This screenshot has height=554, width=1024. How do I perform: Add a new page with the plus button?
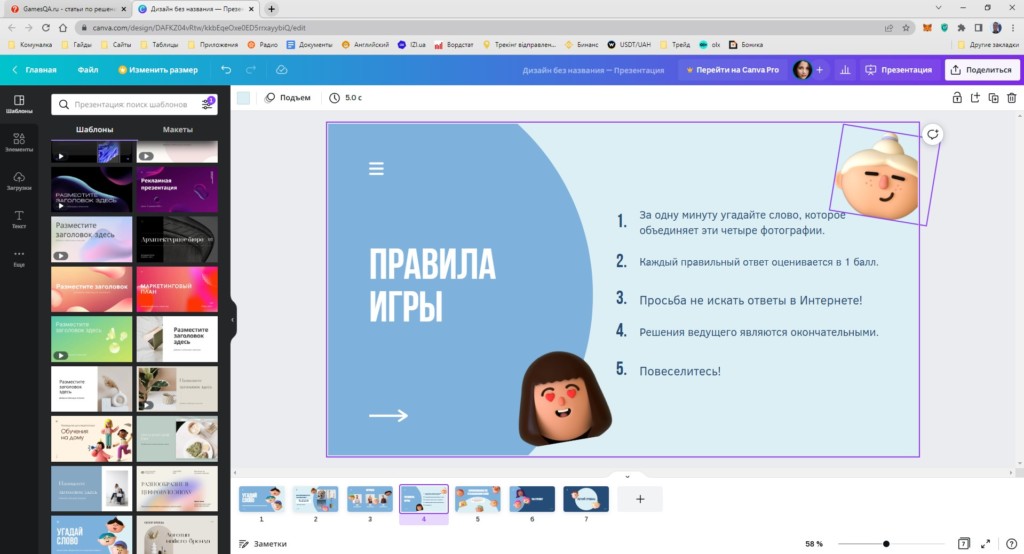[640, 499]
